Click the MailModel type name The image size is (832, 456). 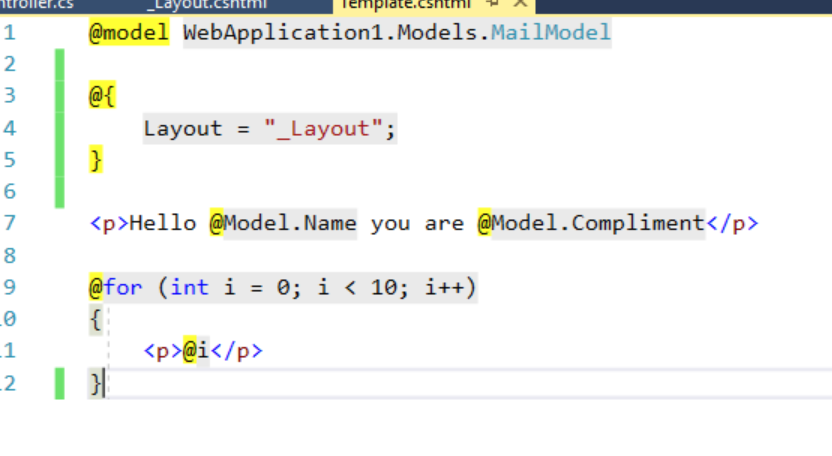click(x=550, y=32)
